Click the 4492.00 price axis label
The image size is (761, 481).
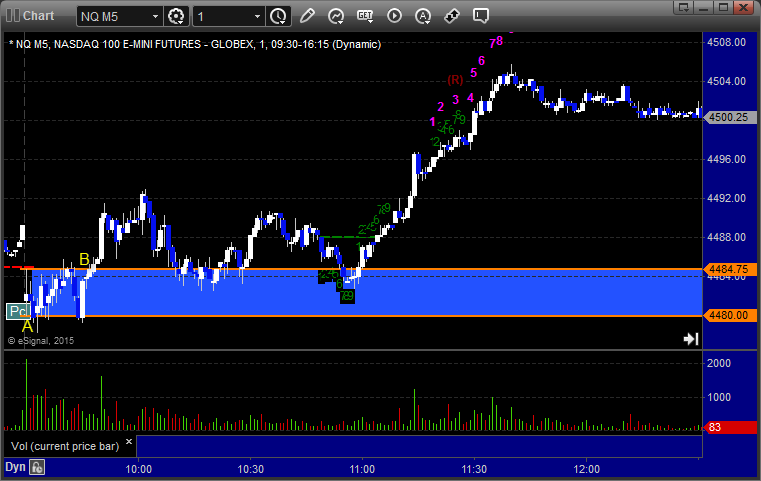click(727, 198)
